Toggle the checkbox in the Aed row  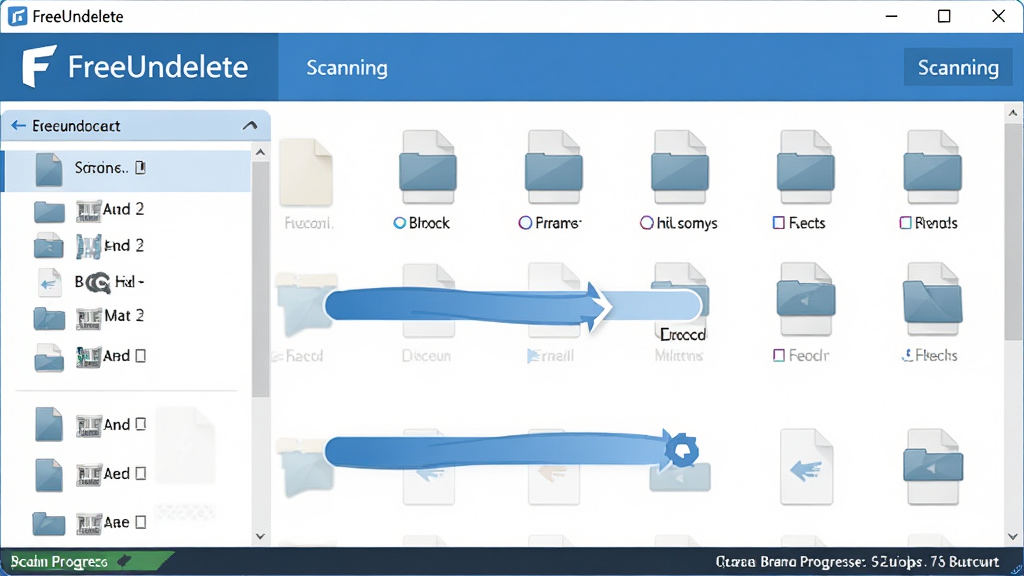tap(140, 473)
